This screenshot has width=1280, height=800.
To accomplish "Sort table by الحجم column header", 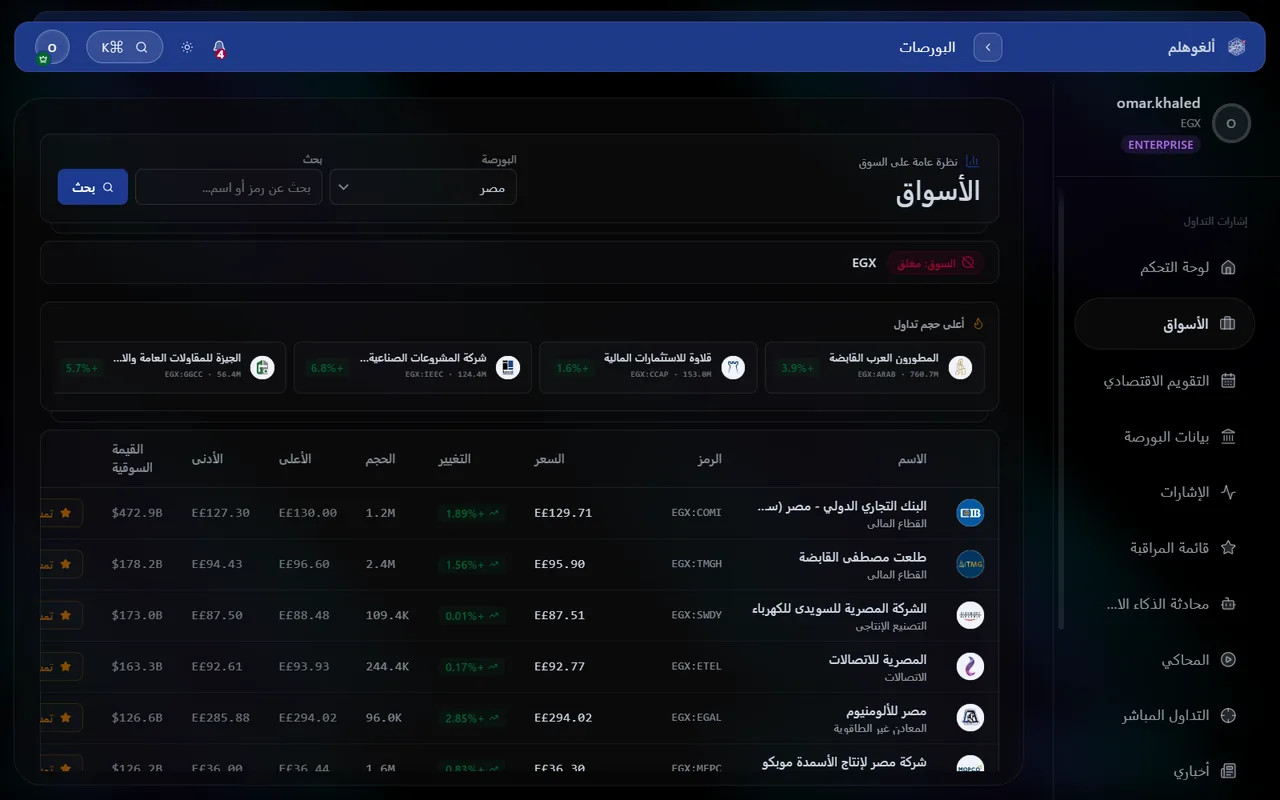I will [x=380, y=459].
